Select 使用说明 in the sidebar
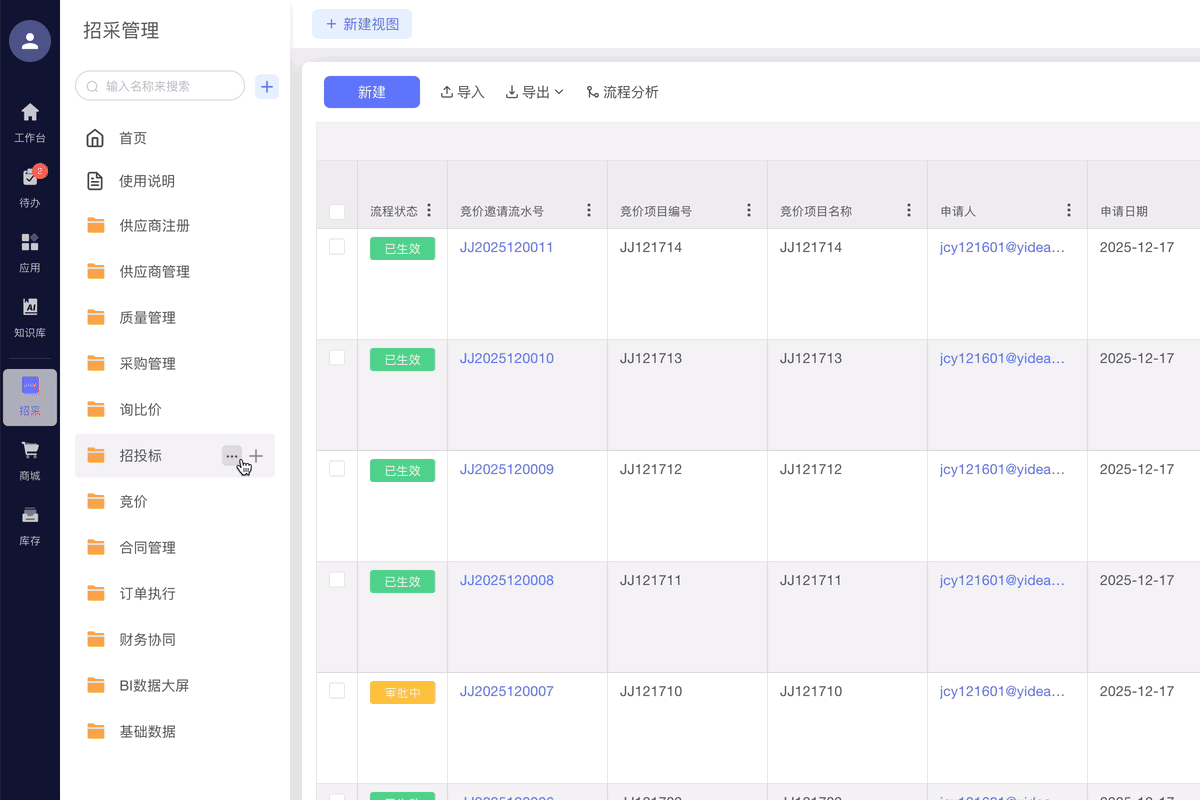The height and width of the screenshot is (800, 1200). [x=147, y=181]
